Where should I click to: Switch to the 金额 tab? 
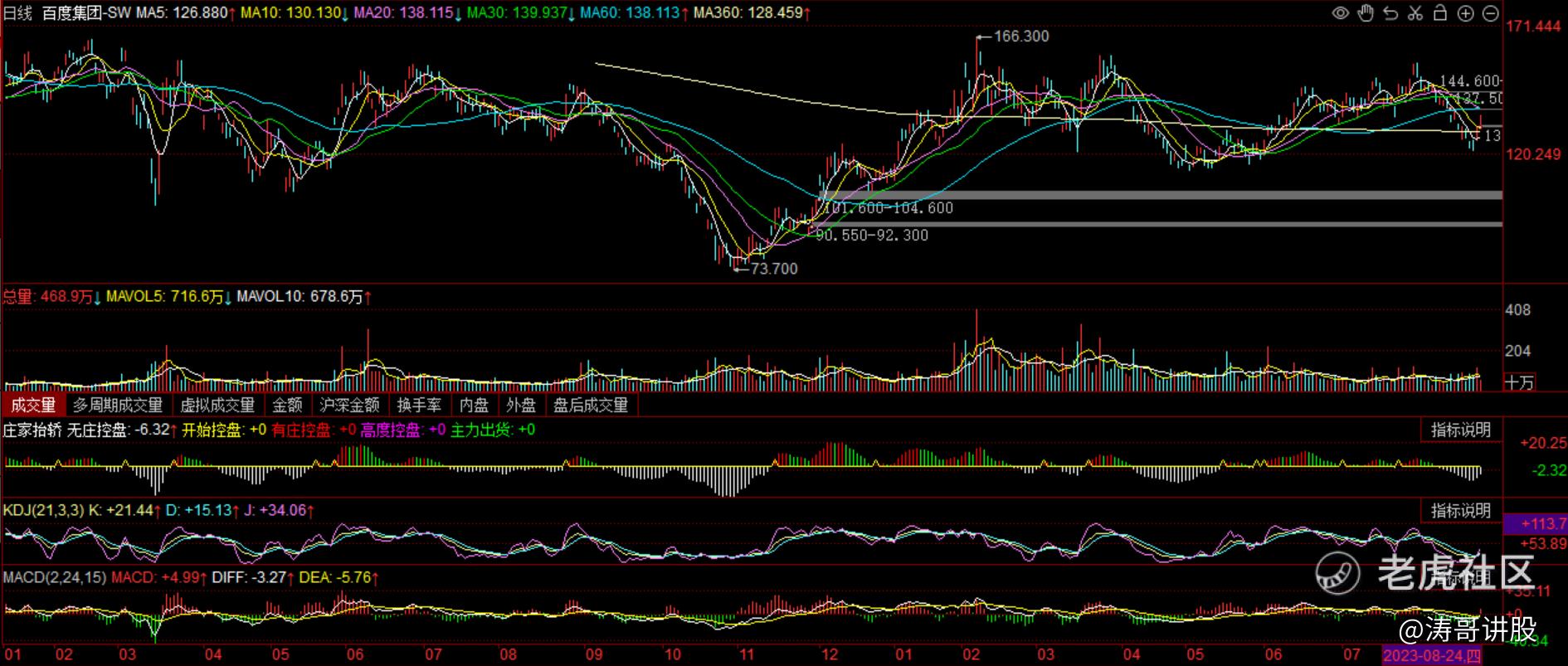(x=287, y=405)
